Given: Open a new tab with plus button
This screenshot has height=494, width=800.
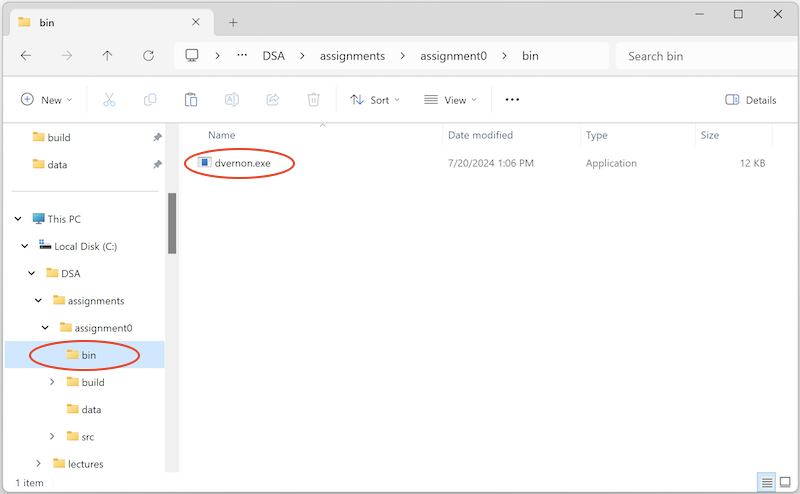Looking at the screenshot, I should tap(233, 22).
